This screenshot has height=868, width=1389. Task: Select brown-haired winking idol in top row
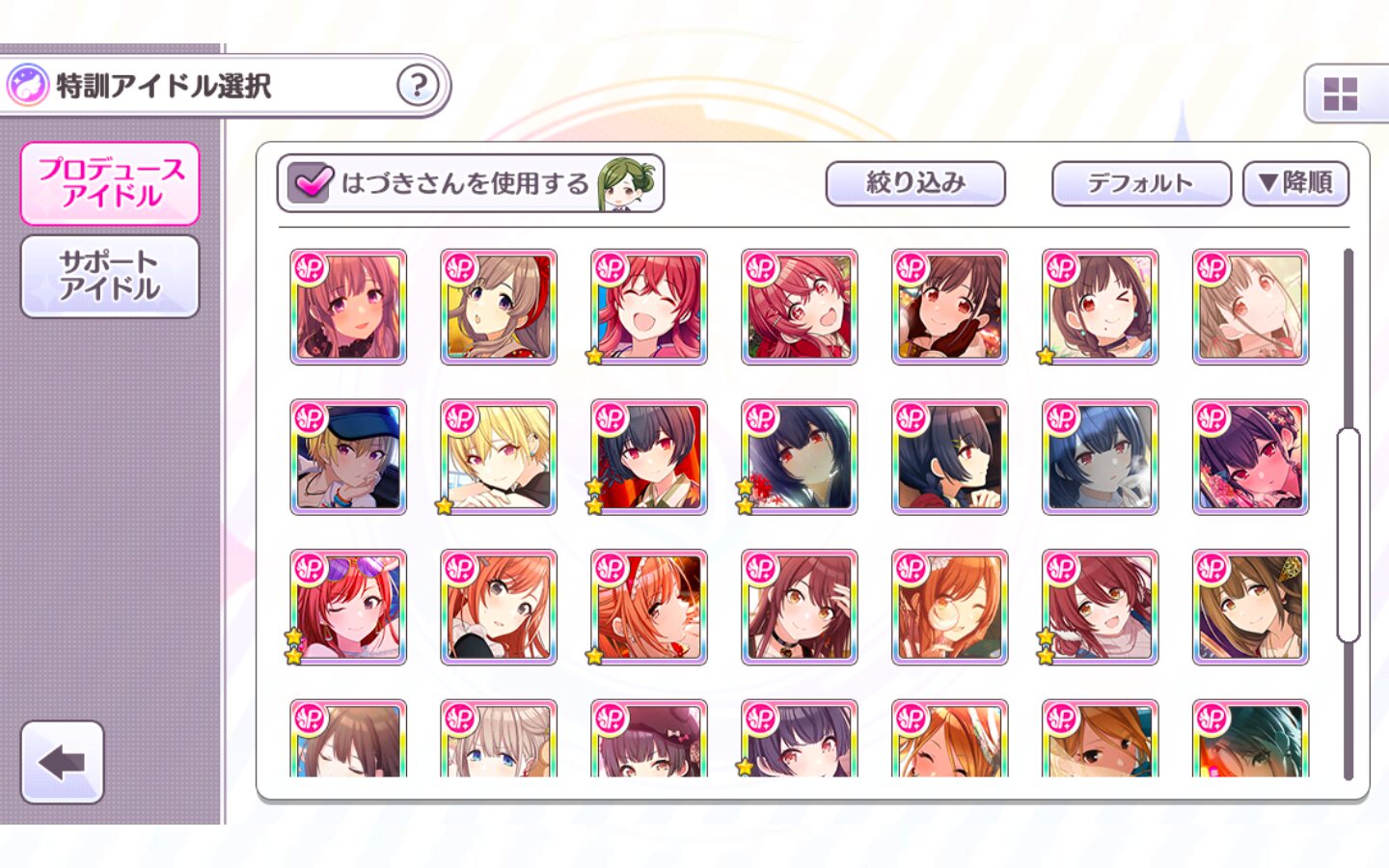[x=1101, y=307]
